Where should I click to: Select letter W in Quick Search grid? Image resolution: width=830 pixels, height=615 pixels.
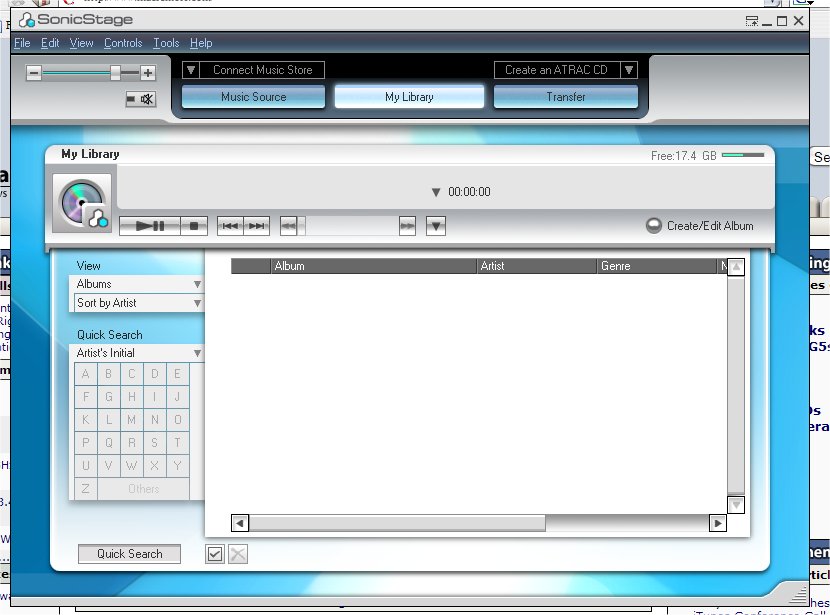point(131,466)
